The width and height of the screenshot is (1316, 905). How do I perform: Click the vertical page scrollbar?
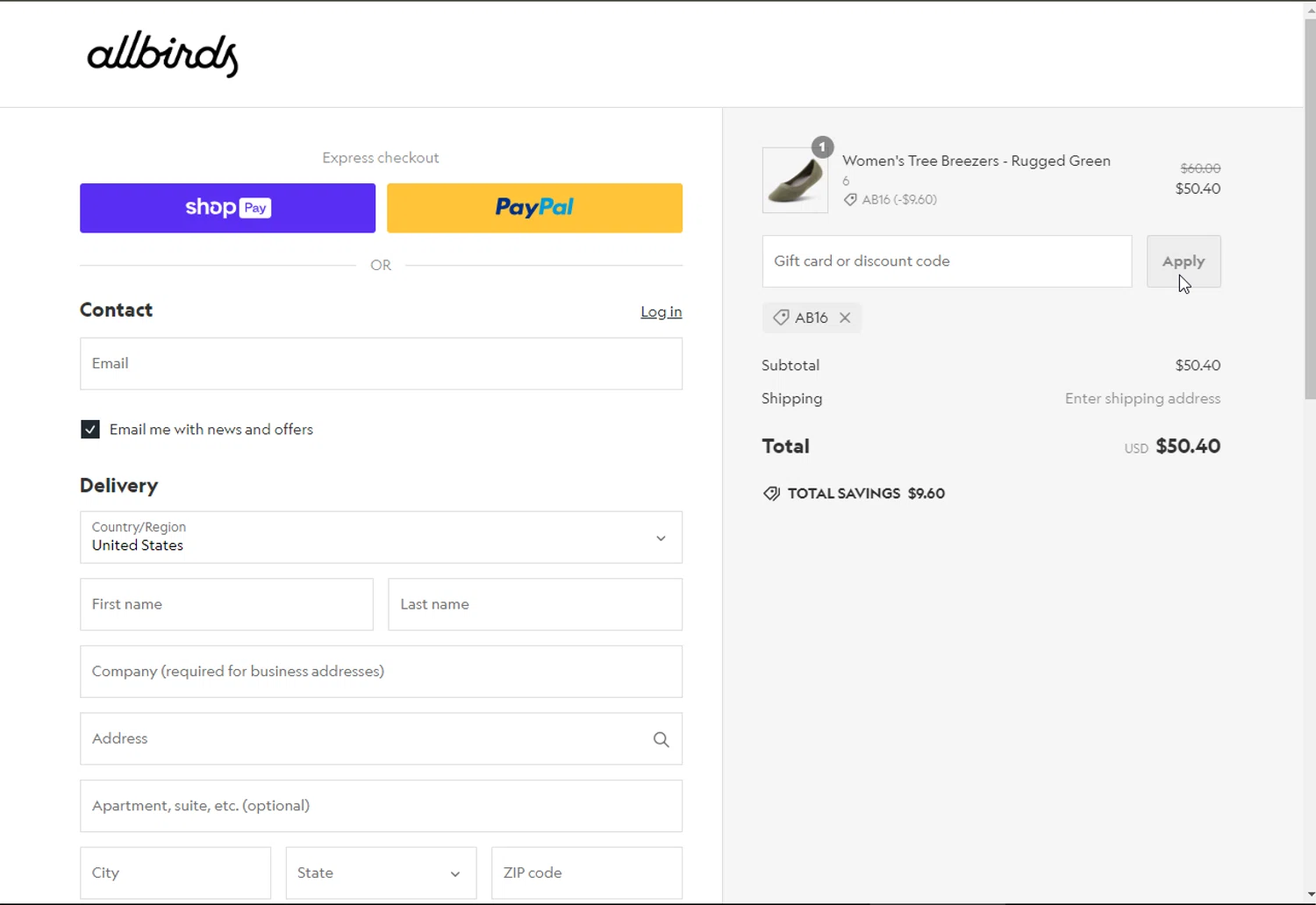tap(1310, 208)
